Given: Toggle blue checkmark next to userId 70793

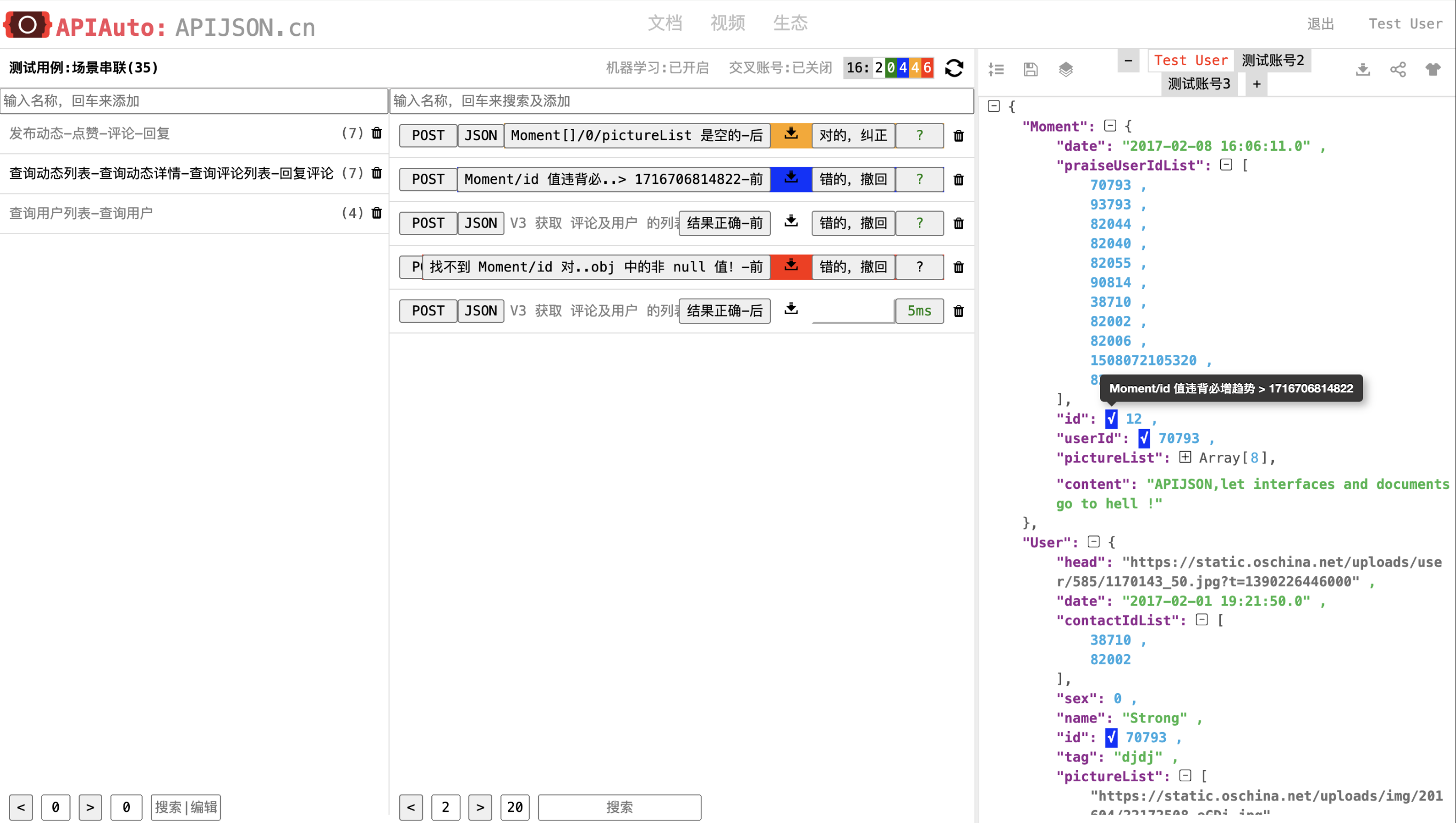Looking at the screenshot, I should point(1144,438).
